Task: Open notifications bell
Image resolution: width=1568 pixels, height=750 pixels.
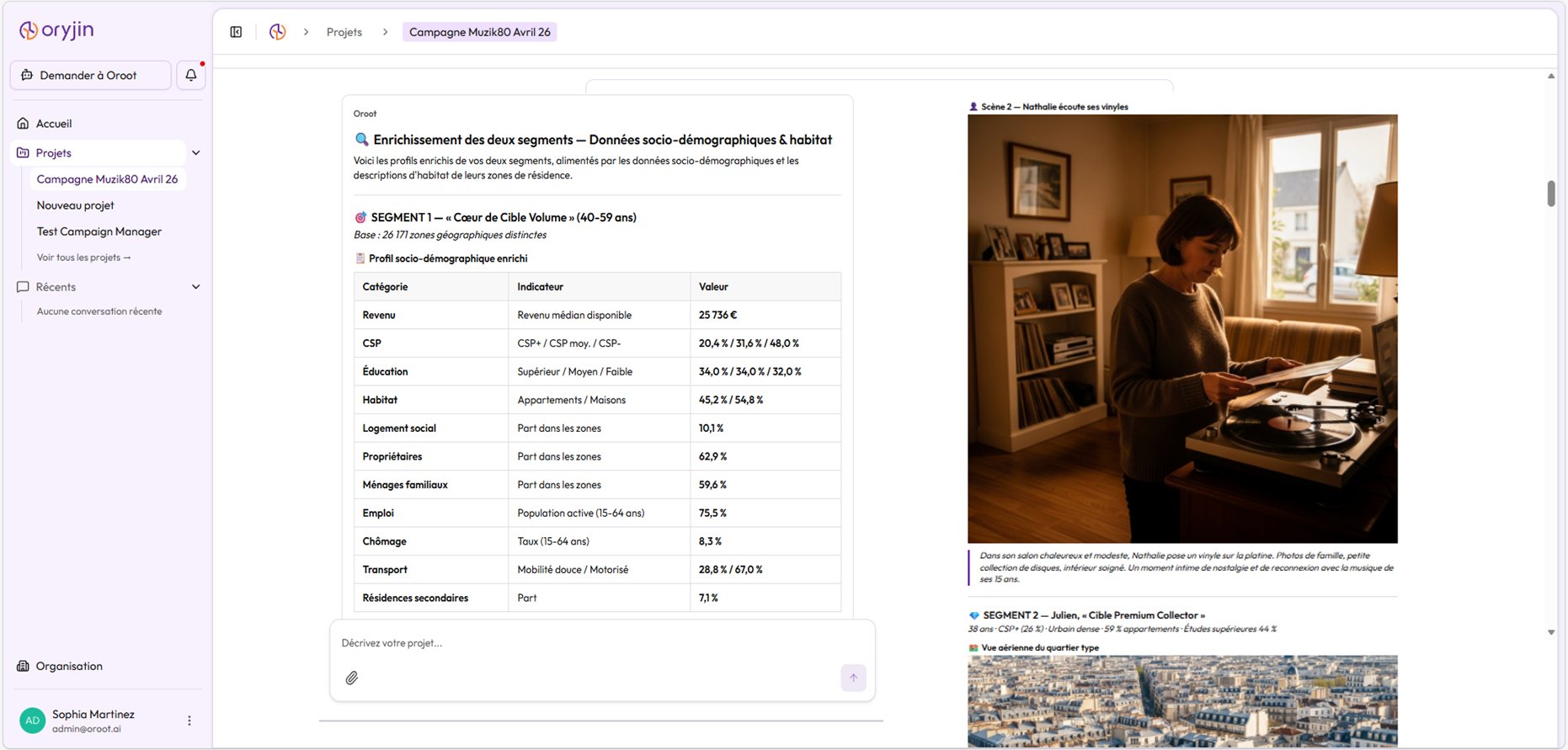Action: (191, 75)
